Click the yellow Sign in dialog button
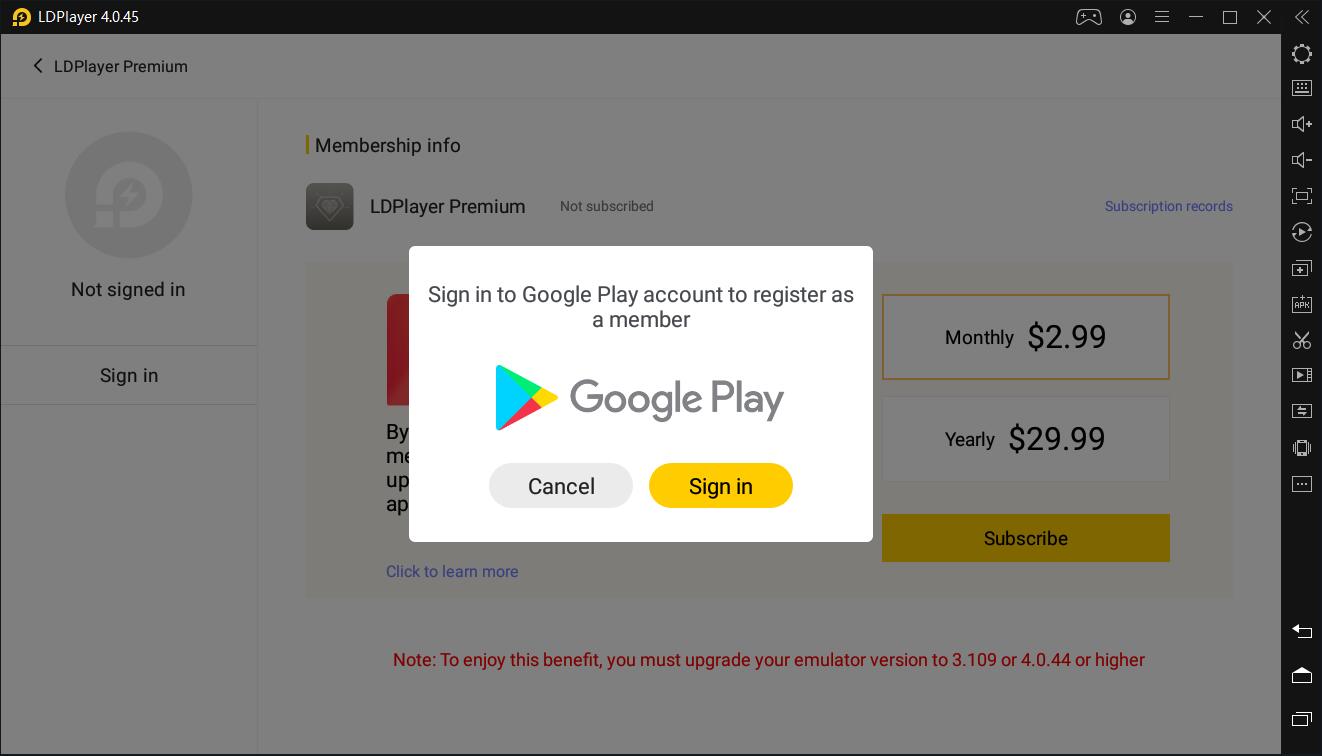 tap(721, 486)
